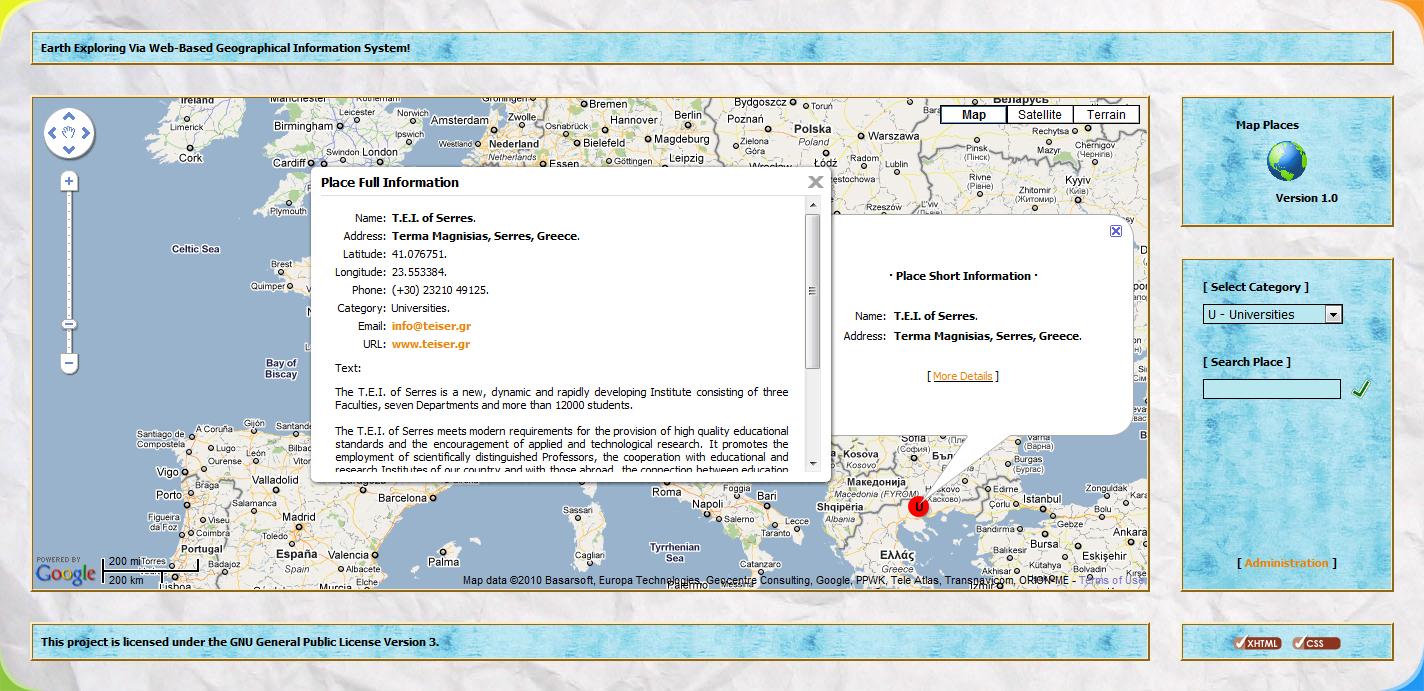The height and width of the screenshot is (691, 1424).
Task: Open the More Details link
Action: (x=962, y=376)
